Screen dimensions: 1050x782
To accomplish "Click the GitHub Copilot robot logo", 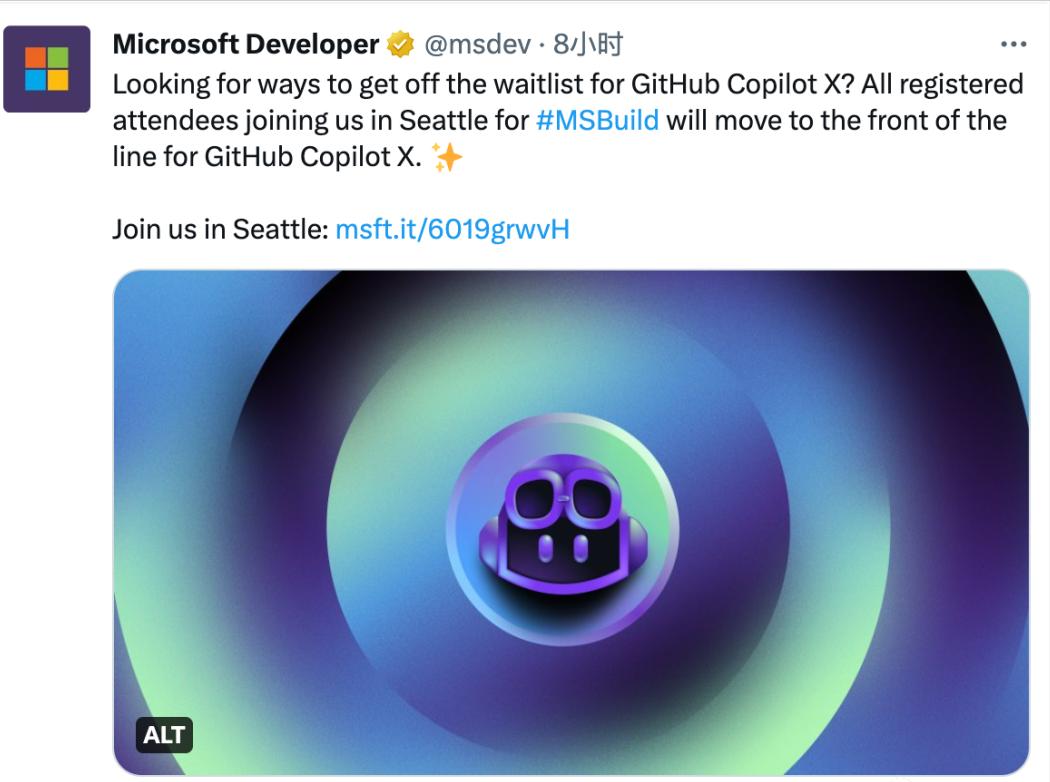I will (x=562, y=528).
